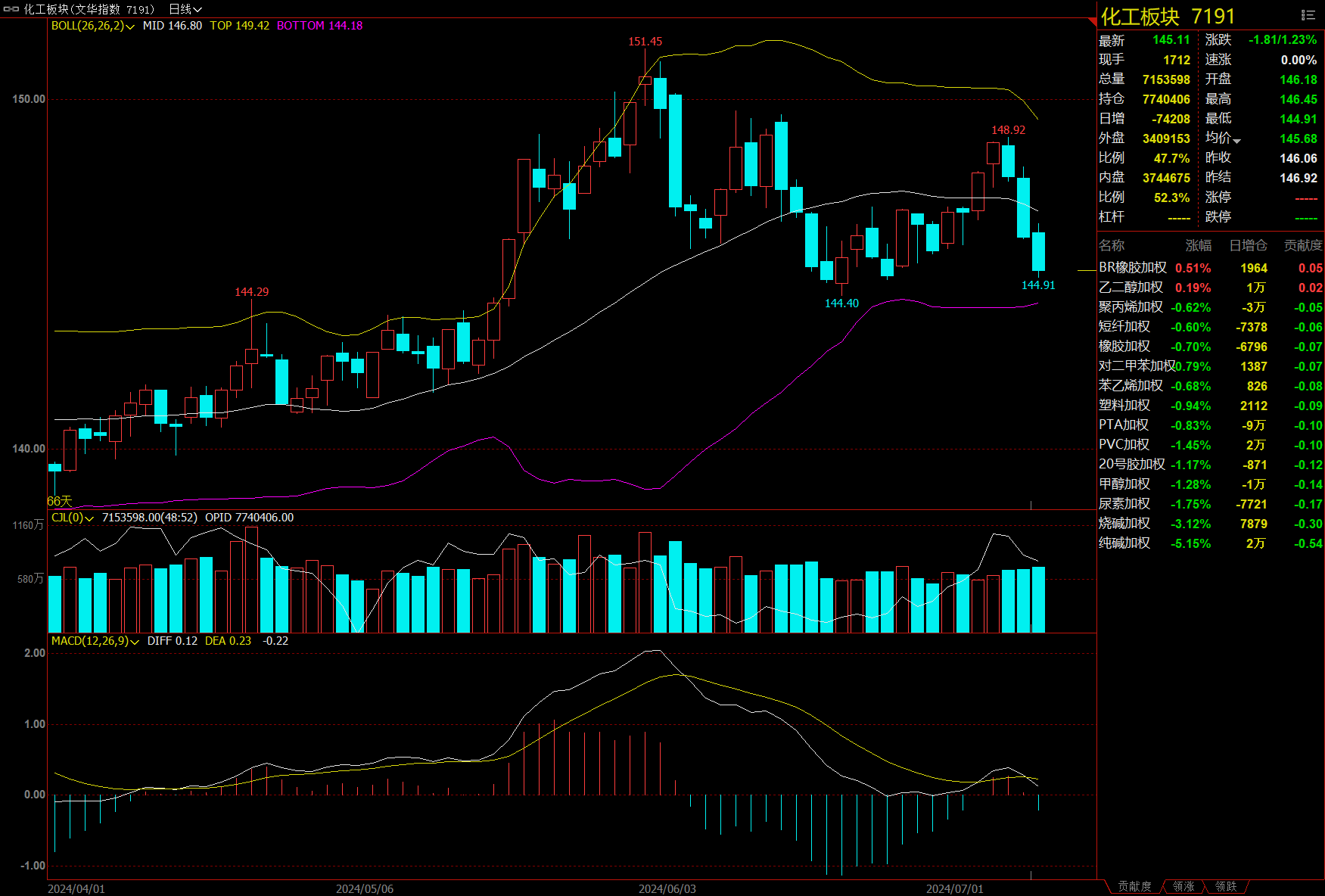Screen dimensions: 1325x896
Task: Select the 短纤加权 row
Action: pos(1211,327)
